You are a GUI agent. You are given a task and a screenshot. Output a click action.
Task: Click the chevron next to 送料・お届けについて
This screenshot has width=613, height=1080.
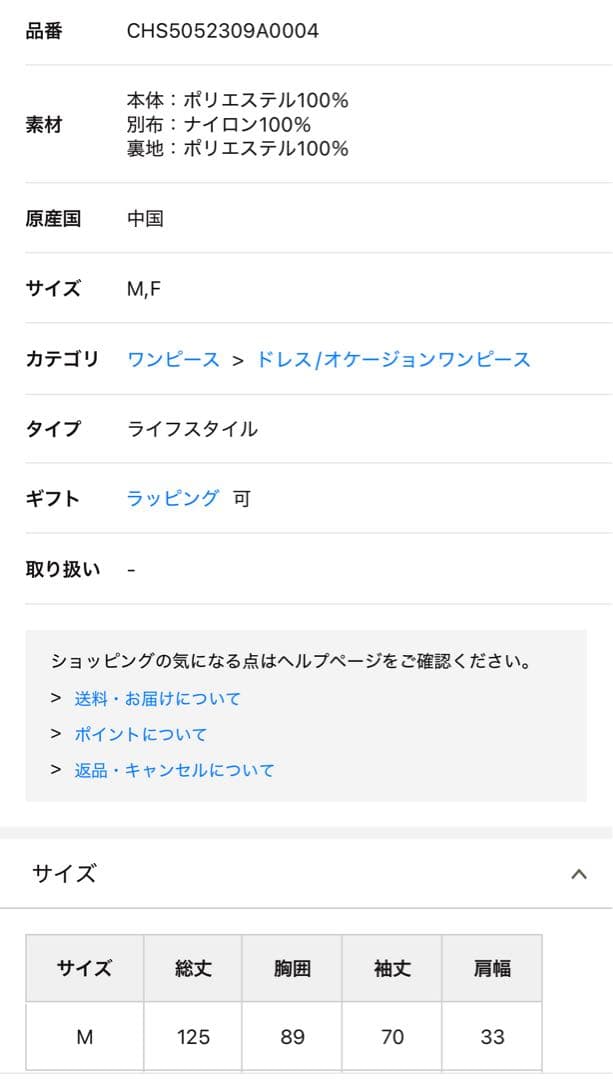click(55, 699)
